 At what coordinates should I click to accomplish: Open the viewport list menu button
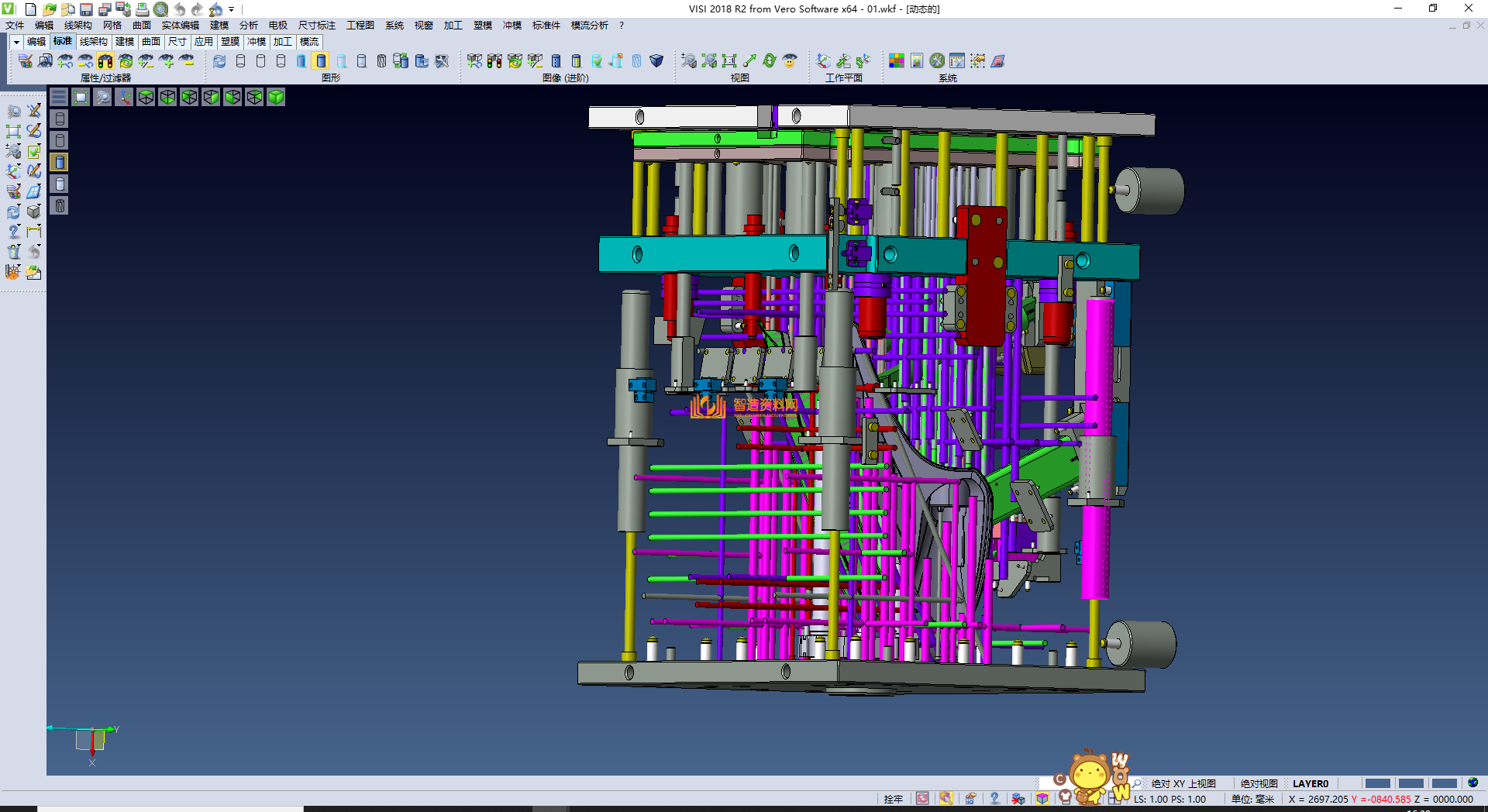59,97
